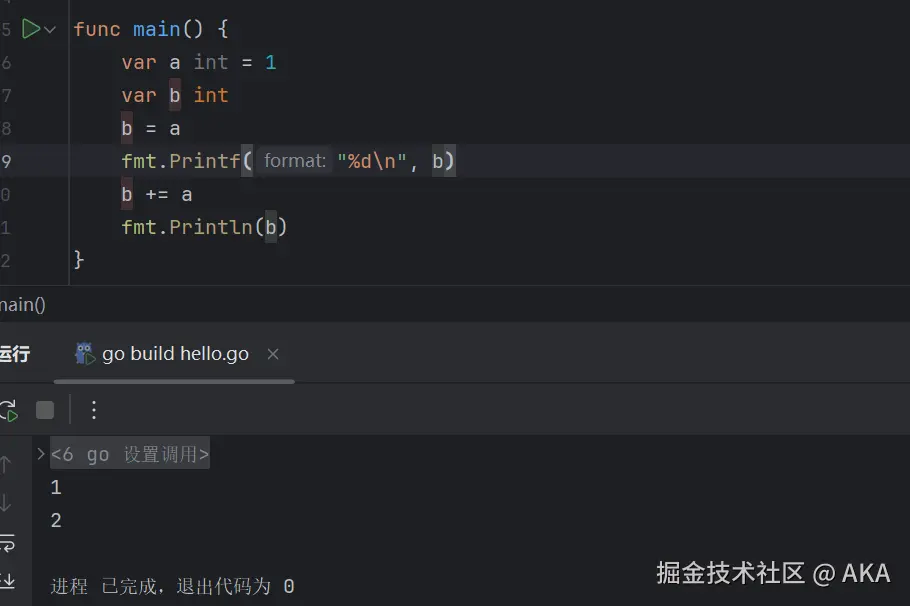The width and height of the screenshot is (910, 606).
Task: Click the Gopher icon on run tab
Action: 85,353
